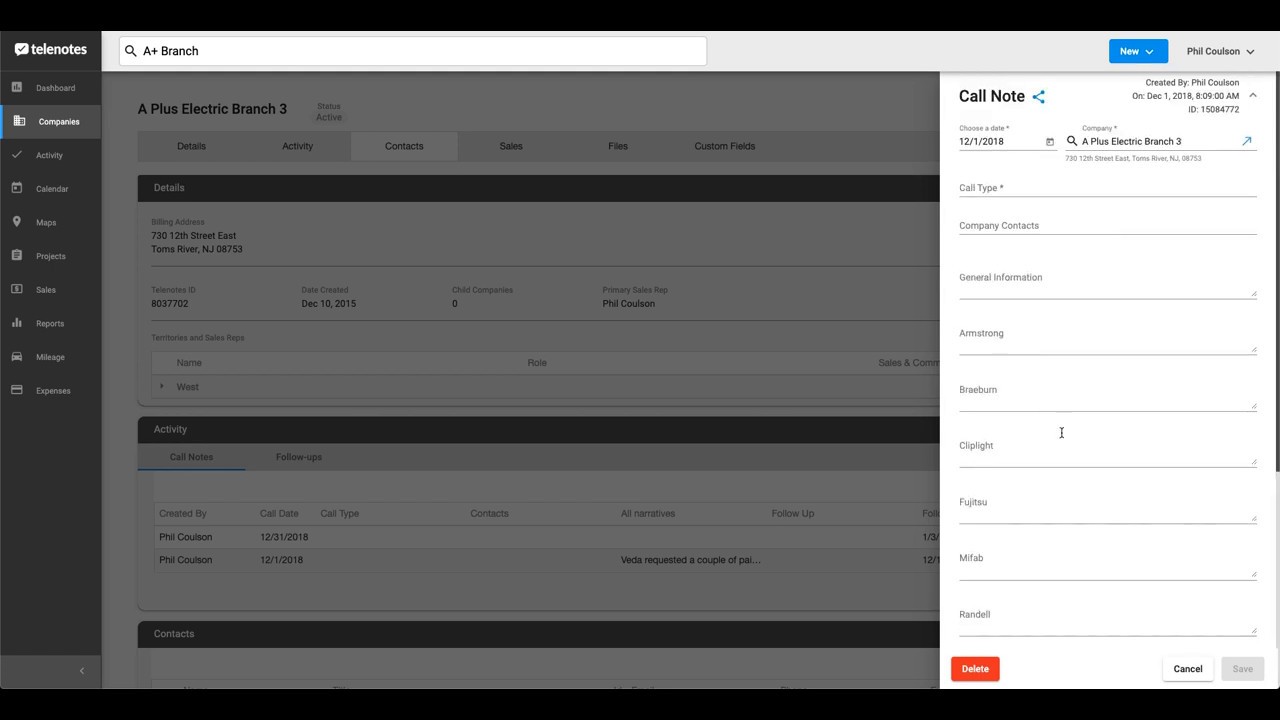The width and height of the screenshot is (1280, 720).
Task: Click the Role column header
Action: click(537, 363)
